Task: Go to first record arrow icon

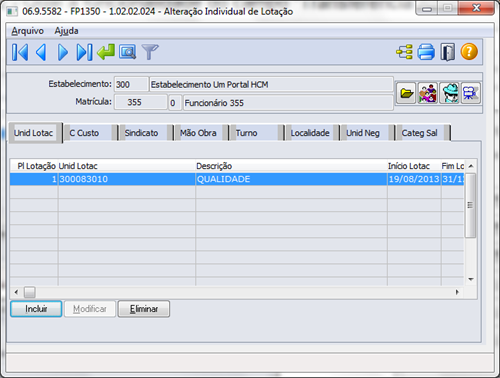Action: tap(20, 52)
